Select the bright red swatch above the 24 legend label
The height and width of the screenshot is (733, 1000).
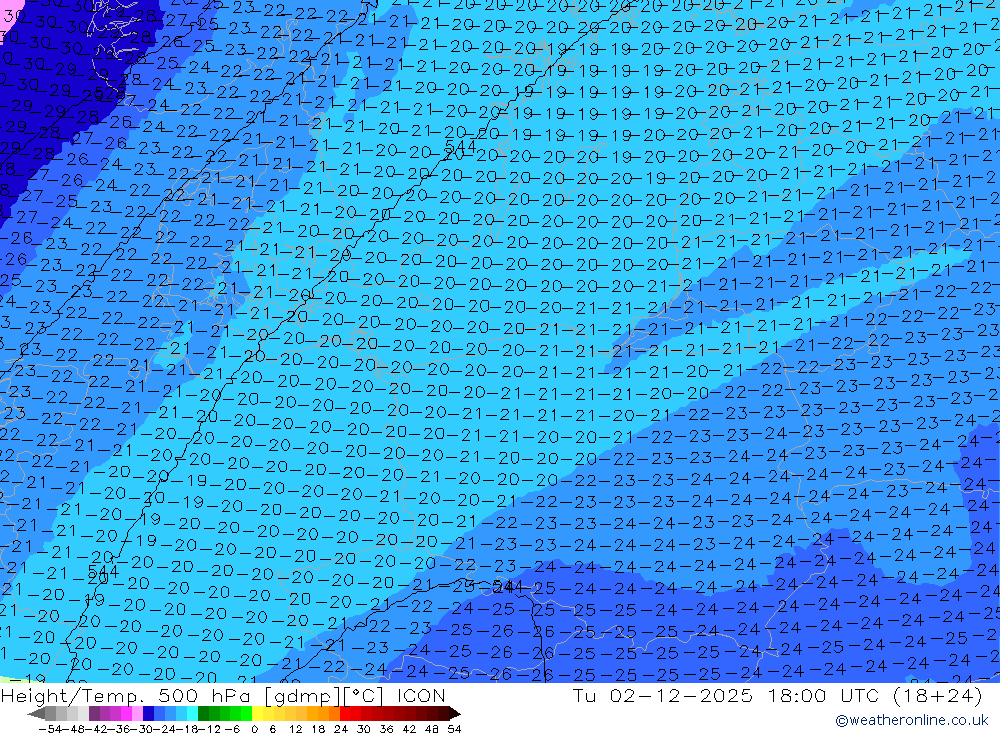point(345,713)
